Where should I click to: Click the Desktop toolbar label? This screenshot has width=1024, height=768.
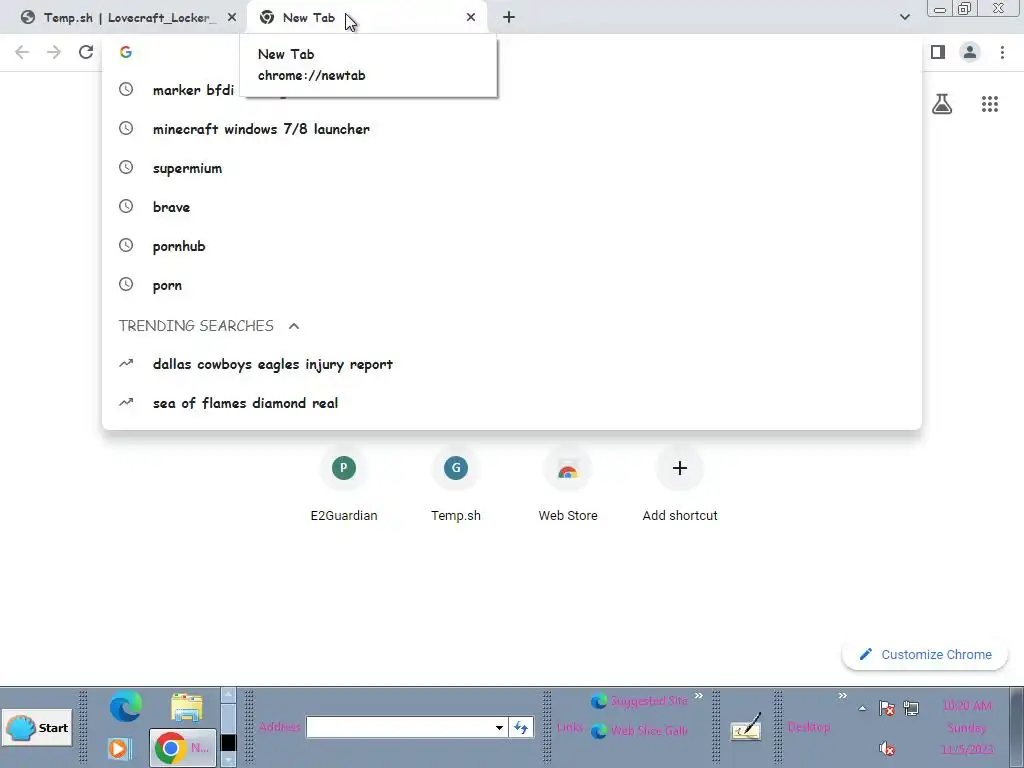pyautogui.click(x=808, y=727)
